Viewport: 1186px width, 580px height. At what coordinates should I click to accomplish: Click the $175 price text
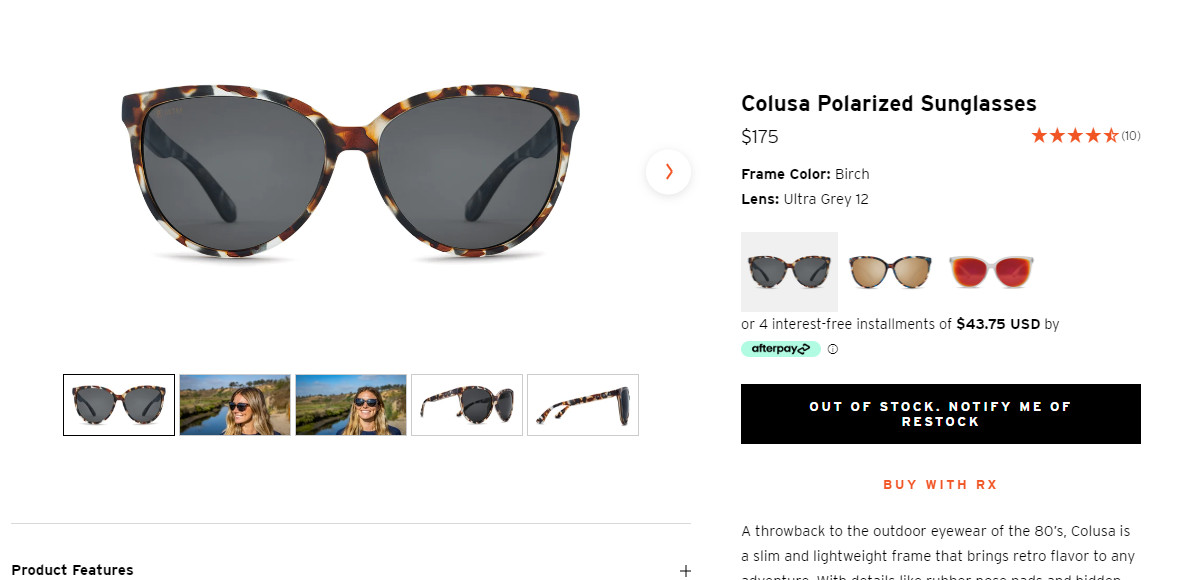760,137
